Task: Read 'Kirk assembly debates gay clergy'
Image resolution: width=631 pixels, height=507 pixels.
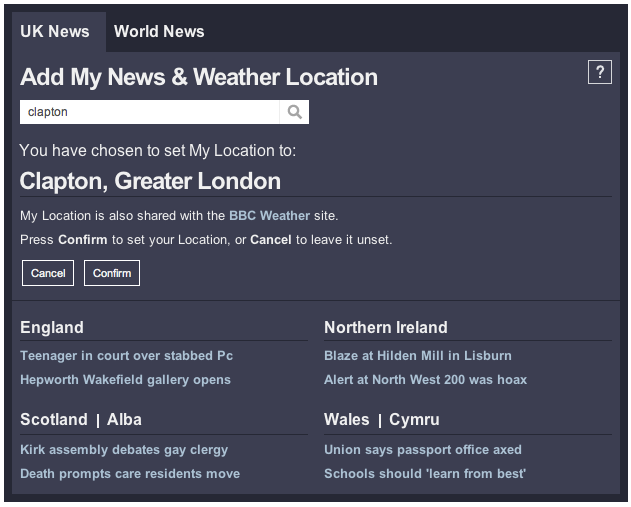Action: pyautogui.click(x=124, y=450)
